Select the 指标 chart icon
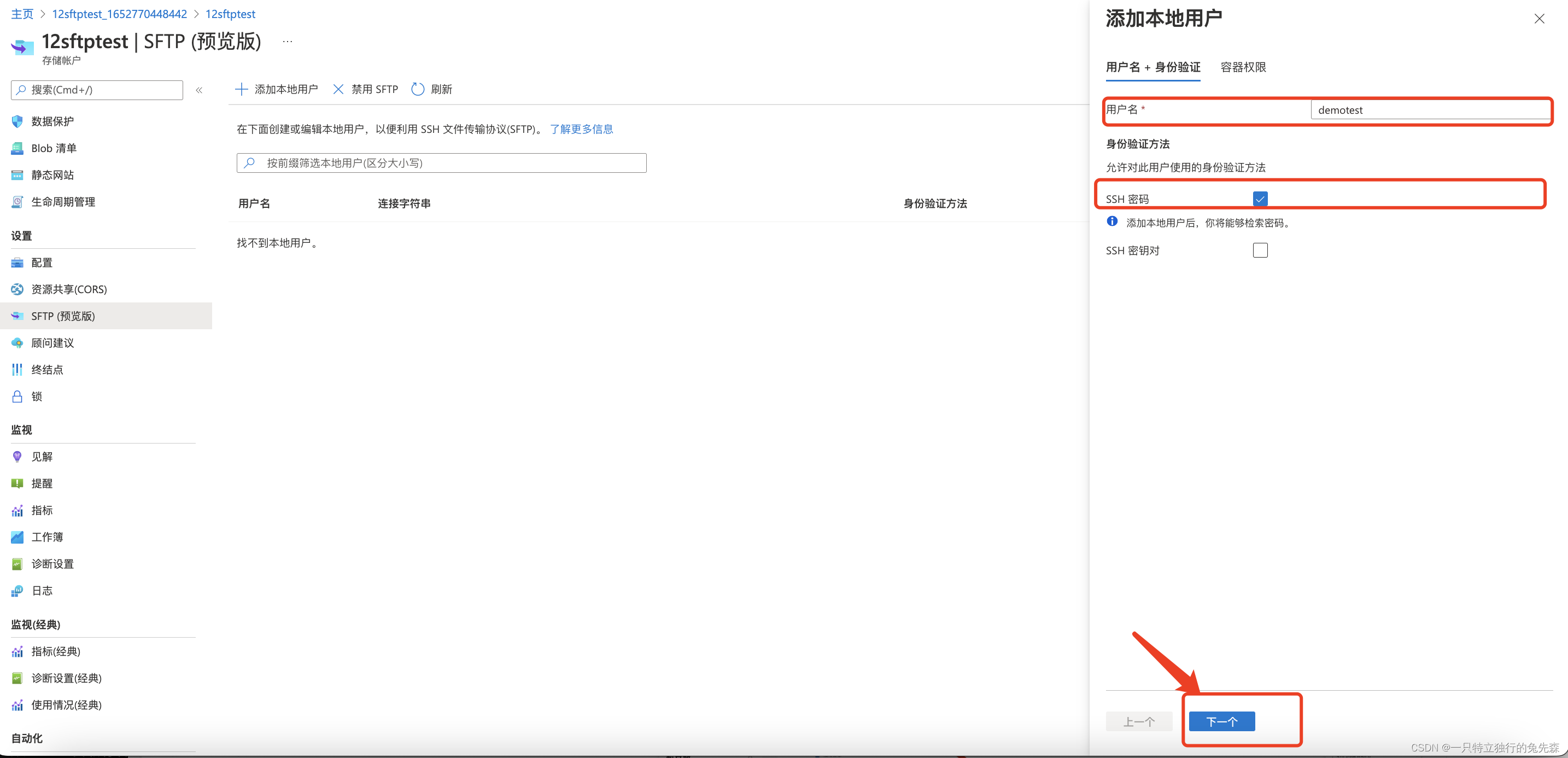Viewport: 1568px width, 758px height. tap(17, 510)
